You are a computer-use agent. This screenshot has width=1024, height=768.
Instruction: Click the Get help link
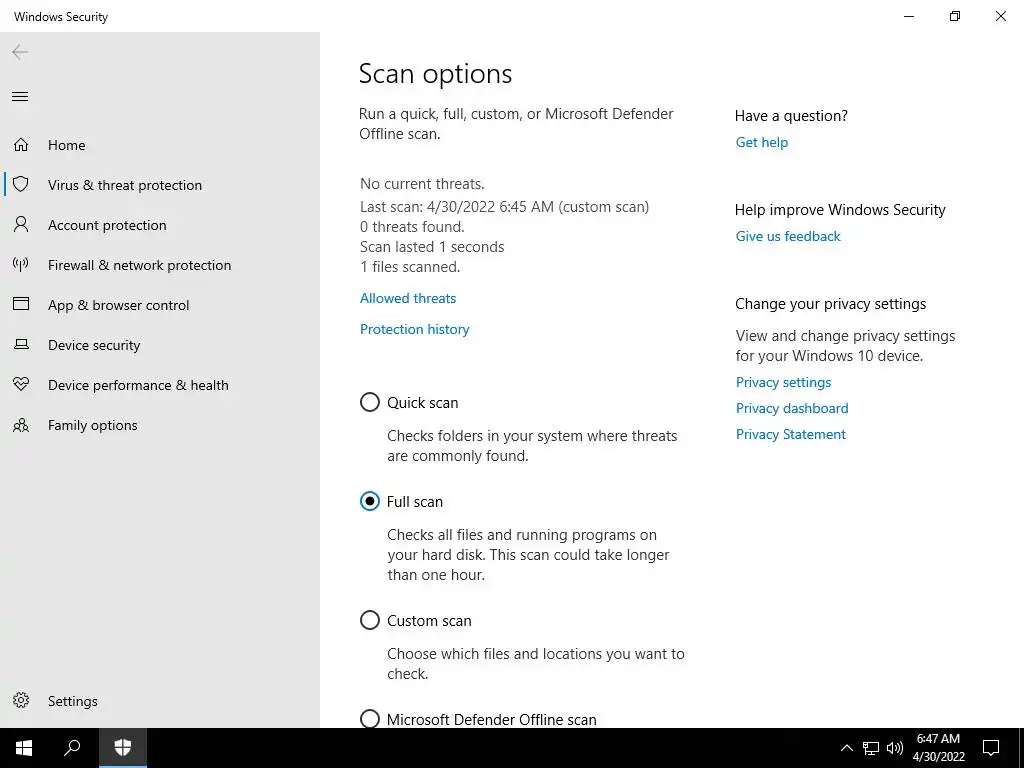pyautogui.click(x=761, y=142)
